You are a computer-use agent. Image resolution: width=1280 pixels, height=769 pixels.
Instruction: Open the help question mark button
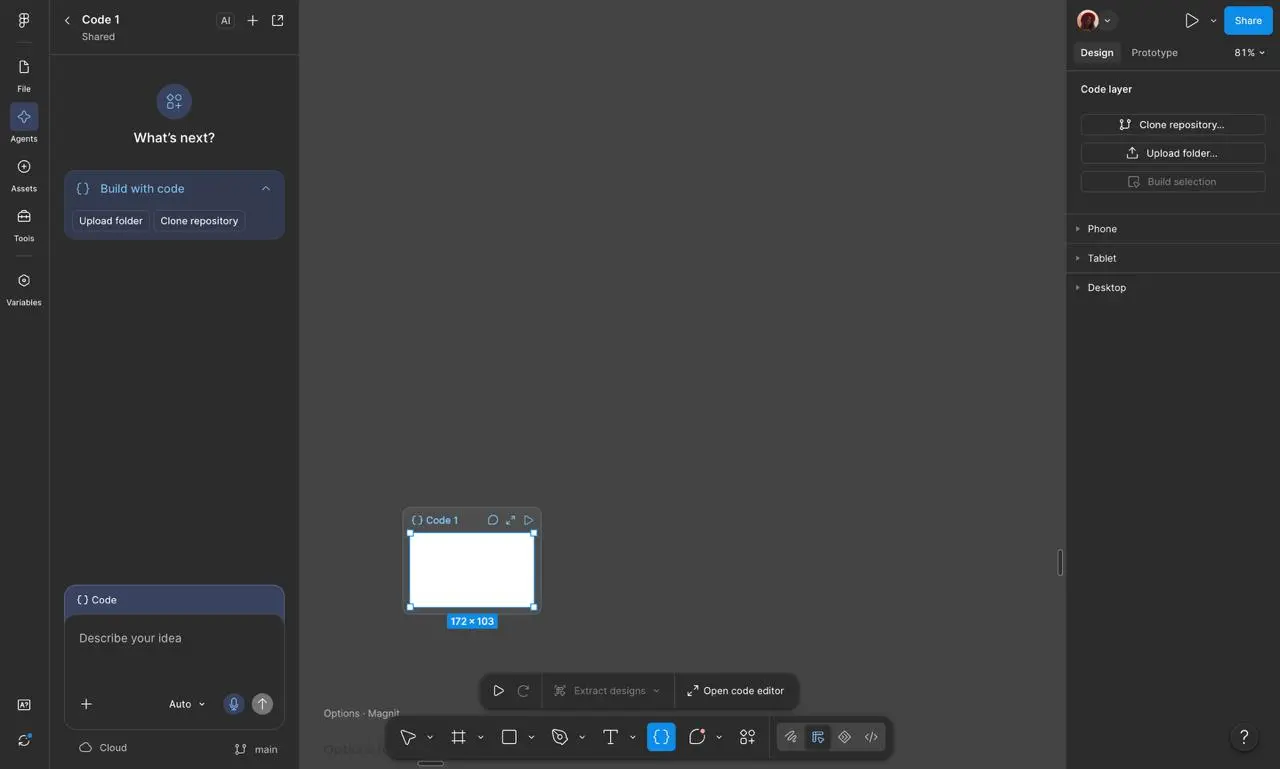(1244, 738)
